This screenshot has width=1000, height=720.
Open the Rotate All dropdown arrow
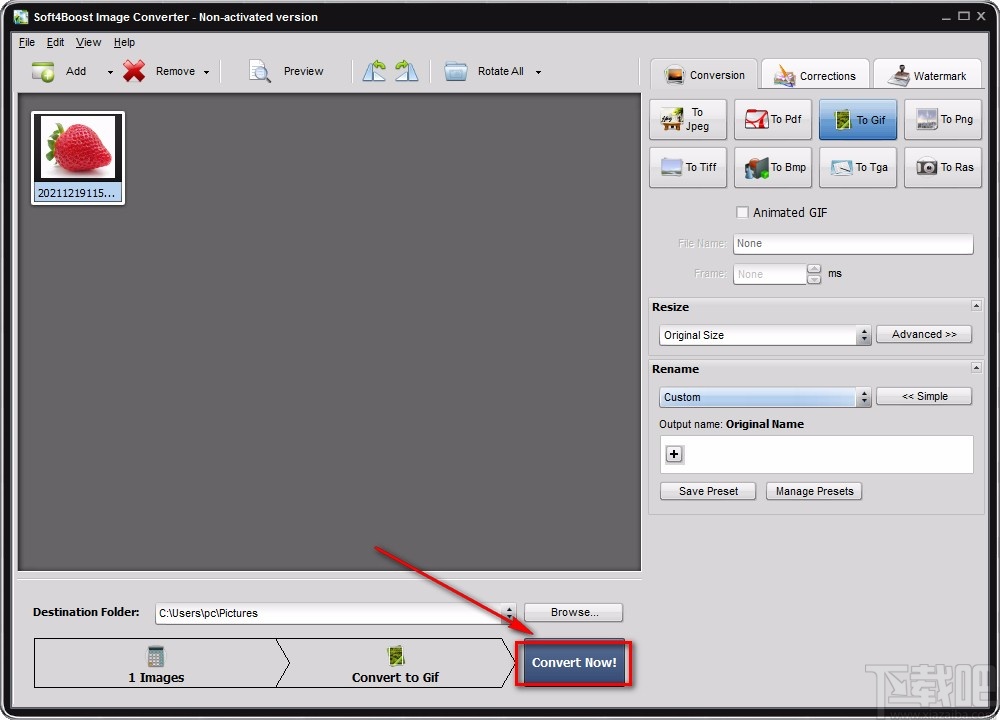point(538,72)
